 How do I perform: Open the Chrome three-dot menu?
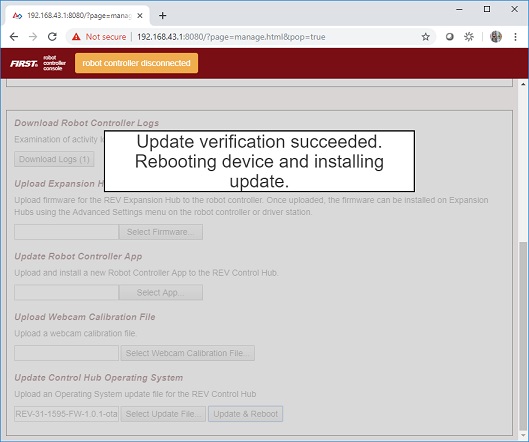(x=515, y=37)
